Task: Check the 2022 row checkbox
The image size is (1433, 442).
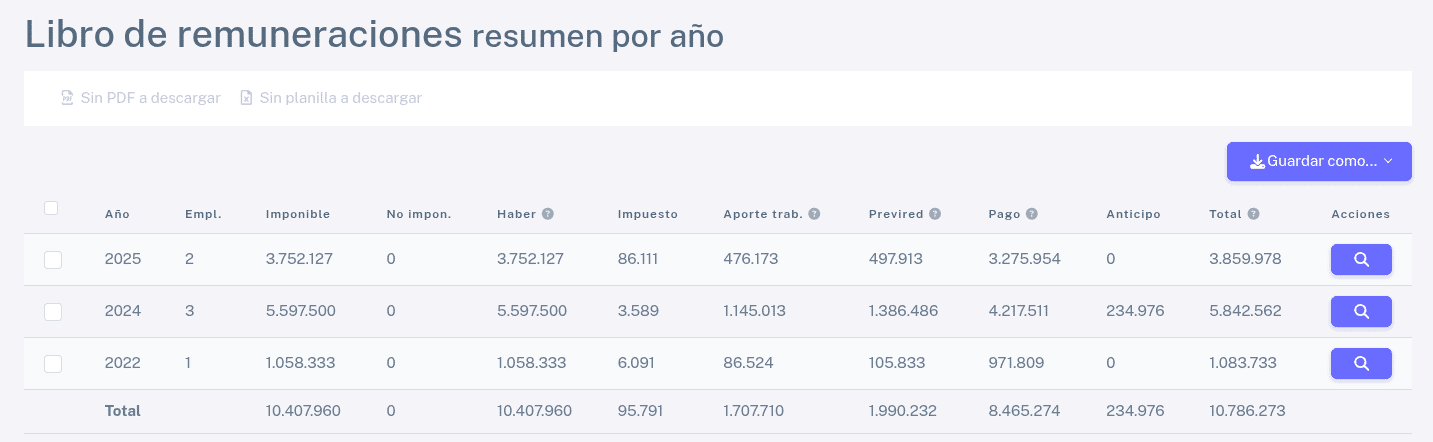Action: click(53, 364)
